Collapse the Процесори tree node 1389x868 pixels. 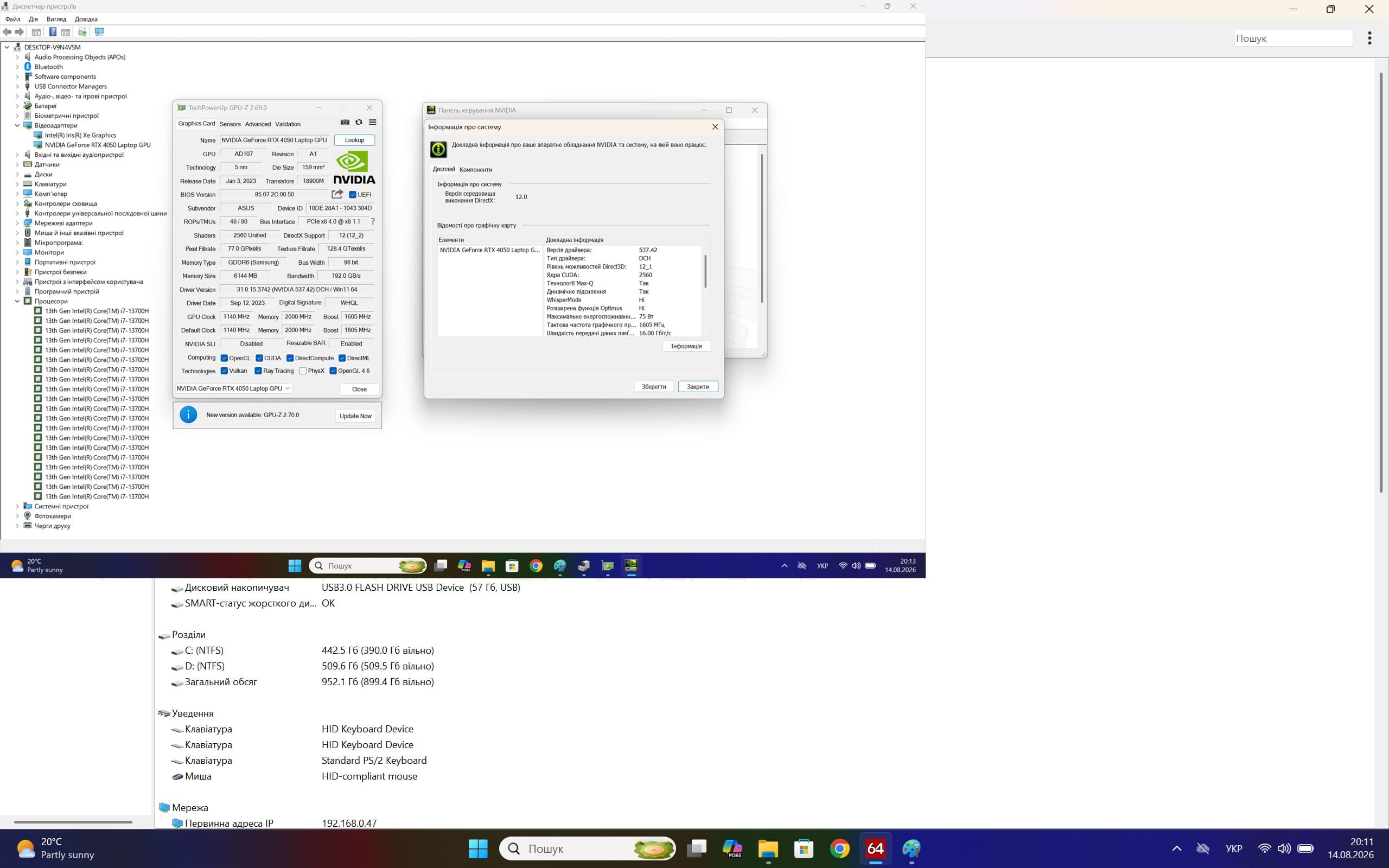pyautogui.click(x=17, y=302)
